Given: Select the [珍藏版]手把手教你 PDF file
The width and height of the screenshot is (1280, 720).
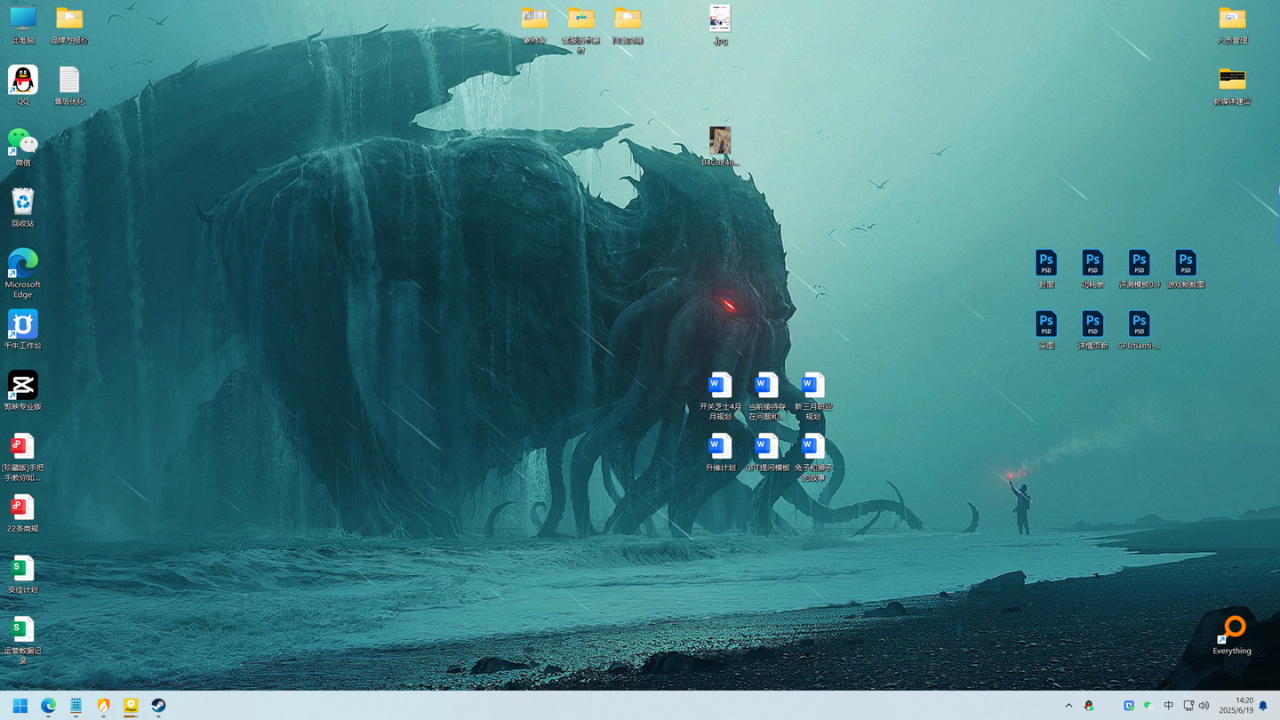Looking at the screenshot, I should click(23, 456).
